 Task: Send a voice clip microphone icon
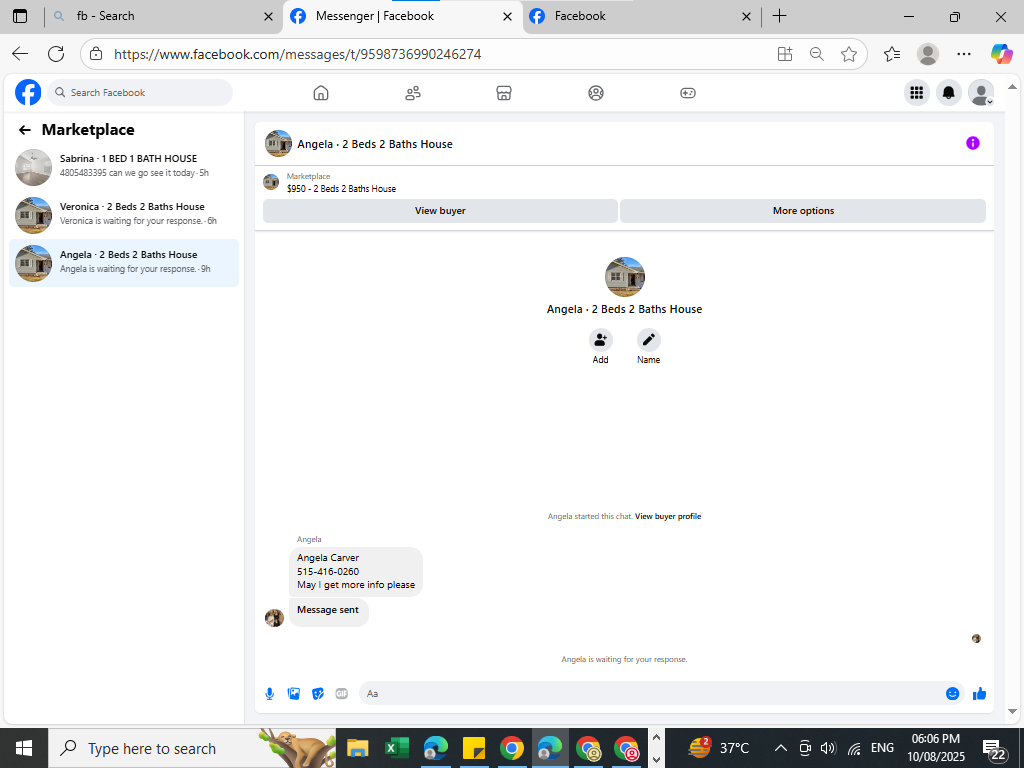269,694
